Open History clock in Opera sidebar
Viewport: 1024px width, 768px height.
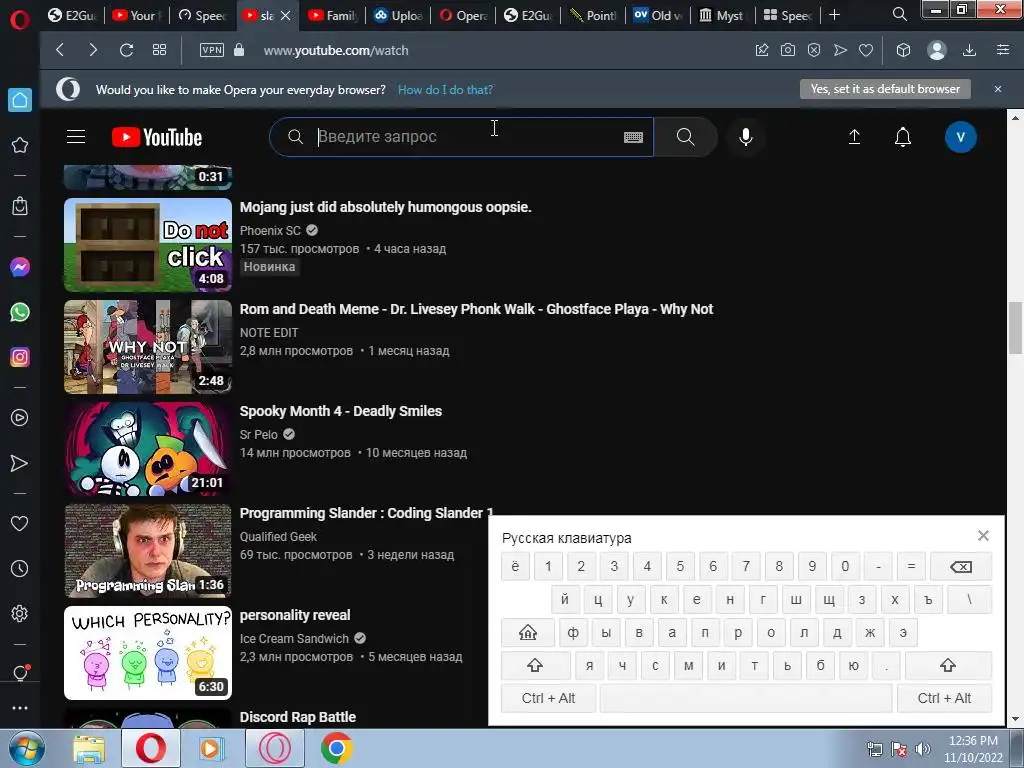[x=20, y=569]
